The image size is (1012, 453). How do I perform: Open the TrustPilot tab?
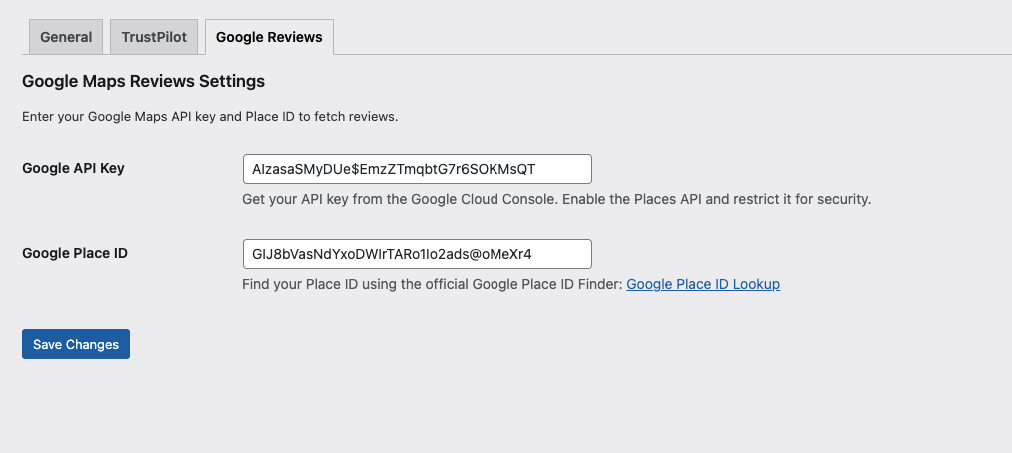(154, 37)
